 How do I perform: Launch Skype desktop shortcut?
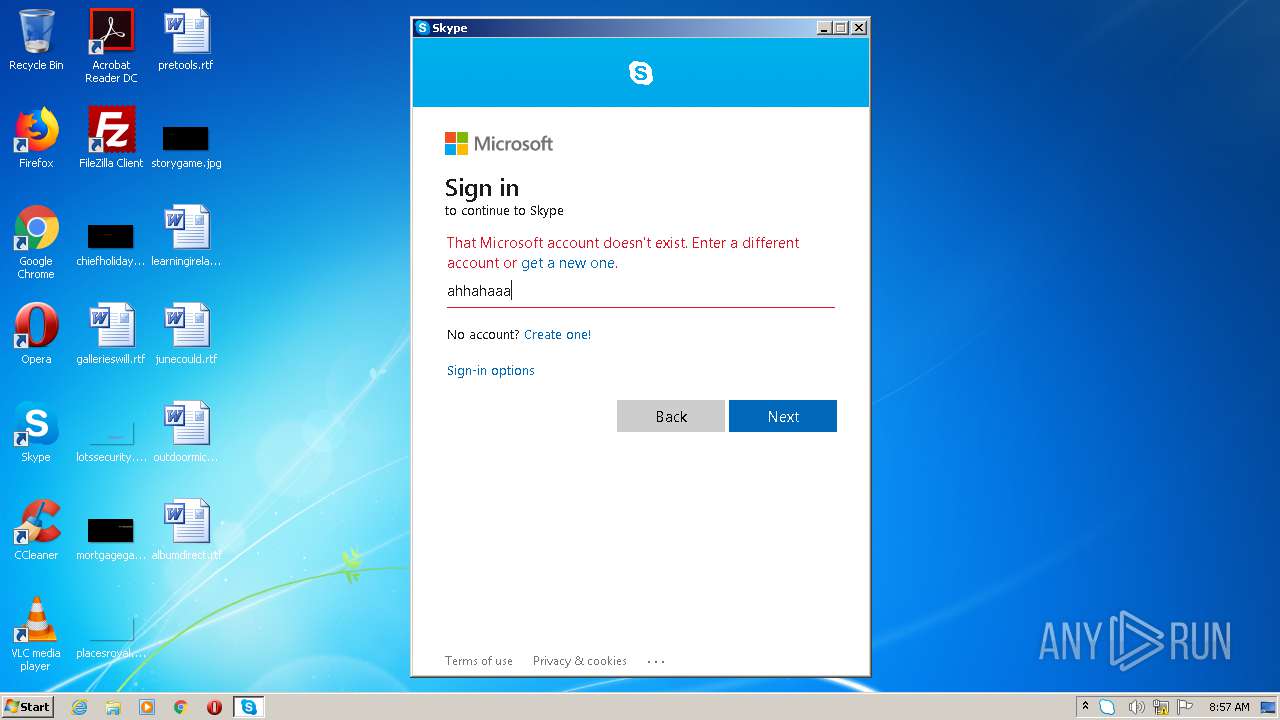click(x=36, y=432)
